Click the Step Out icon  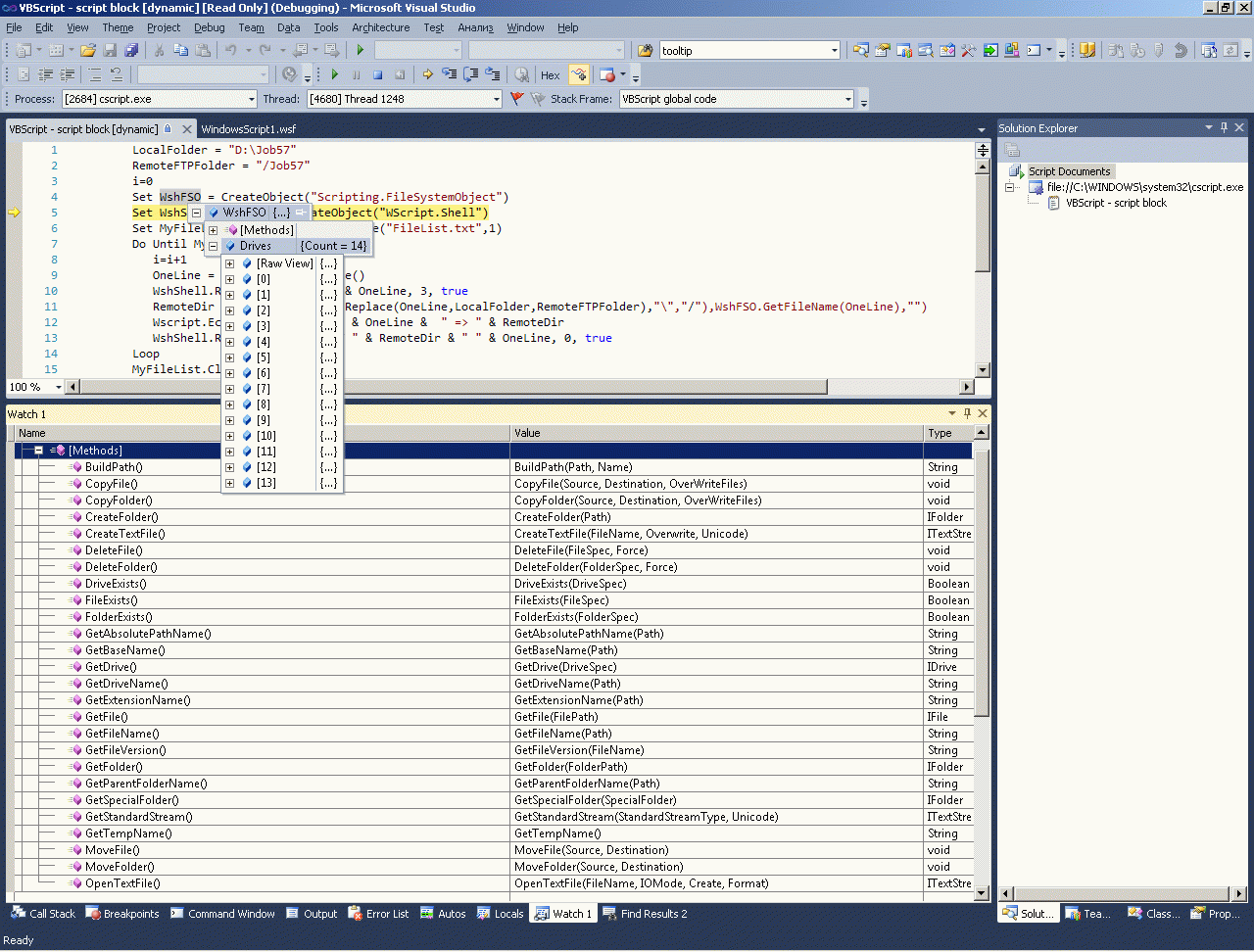pos(492,74)
